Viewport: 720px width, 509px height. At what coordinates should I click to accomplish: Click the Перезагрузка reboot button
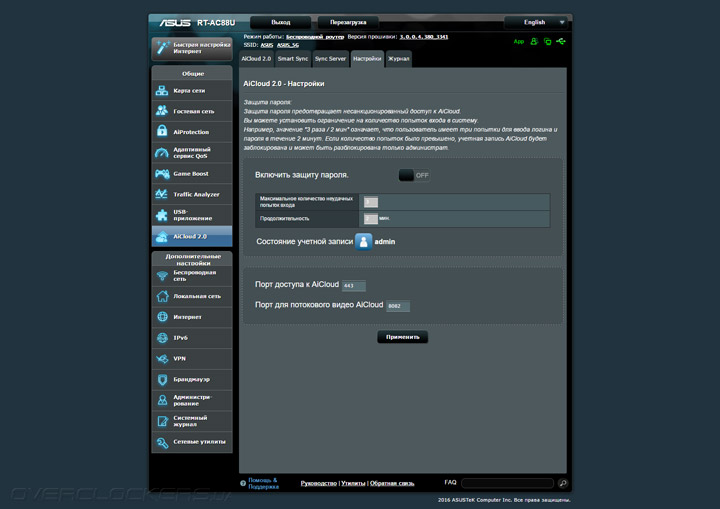348,22
